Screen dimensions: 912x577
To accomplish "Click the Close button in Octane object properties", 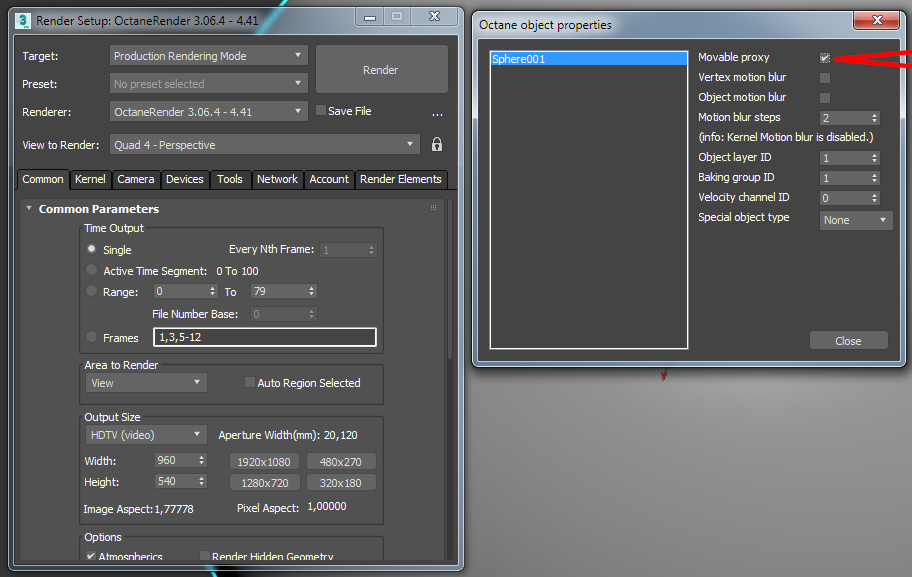I will pyautogui.click(x=849, y=341).
